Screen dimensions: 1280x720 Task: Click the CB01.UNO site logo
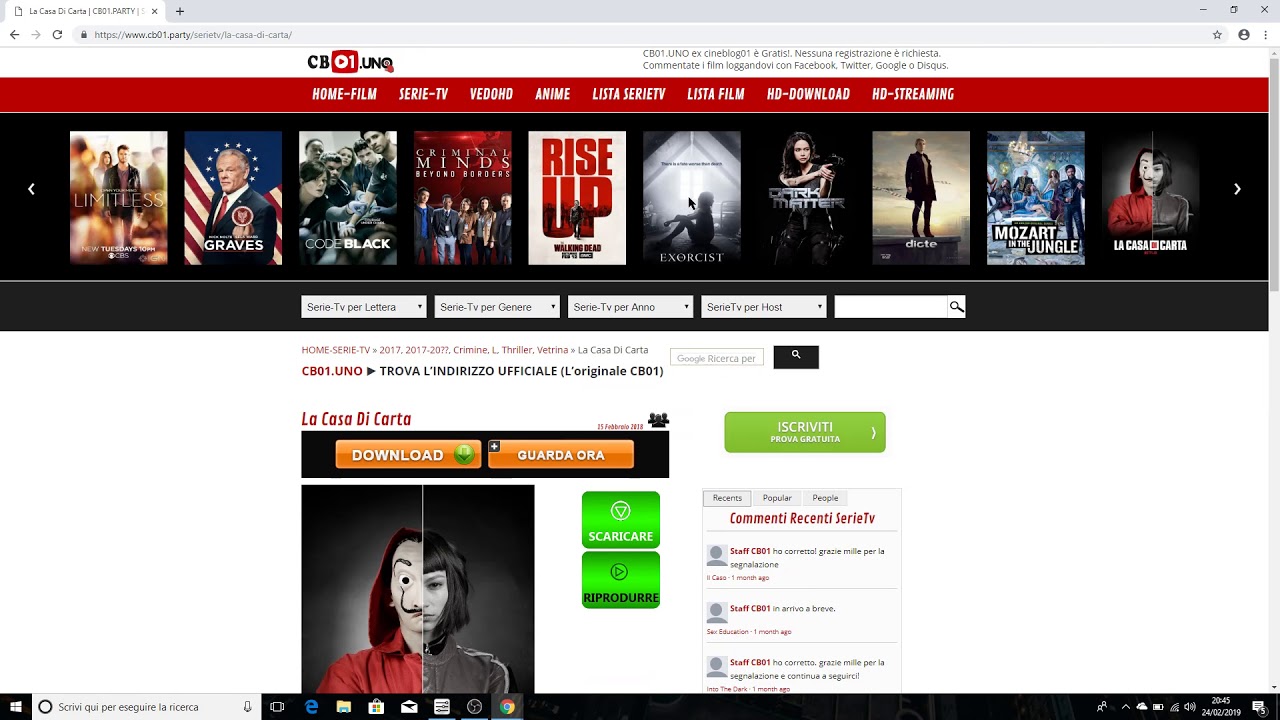click(x=350, y=62)
